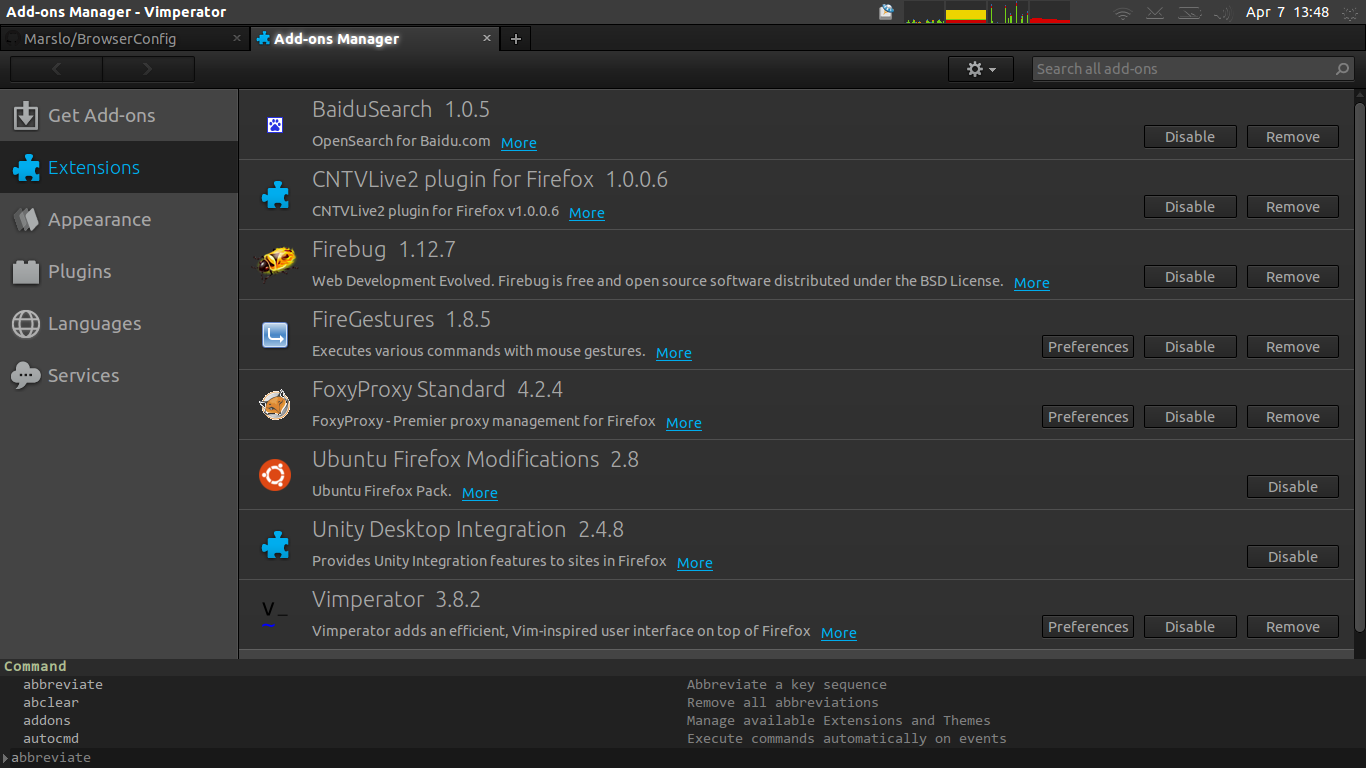Click the BaiduSearch paw icon
Image resolution: width=1366 pixels, height=768 pixels.
[x=275, y=125]
